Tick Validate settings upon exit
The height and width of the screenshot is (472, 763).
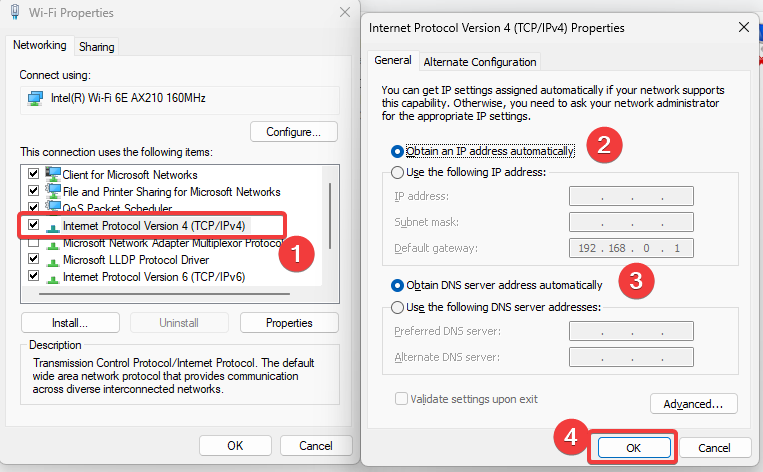pos(401,399)
